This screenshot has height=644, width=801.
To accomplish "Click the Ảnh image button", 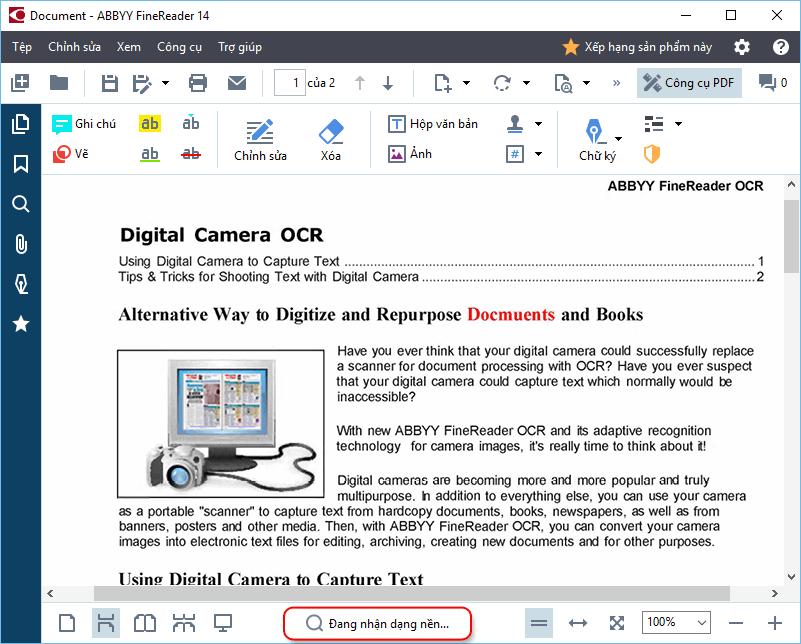I will (x=410, y=154).
